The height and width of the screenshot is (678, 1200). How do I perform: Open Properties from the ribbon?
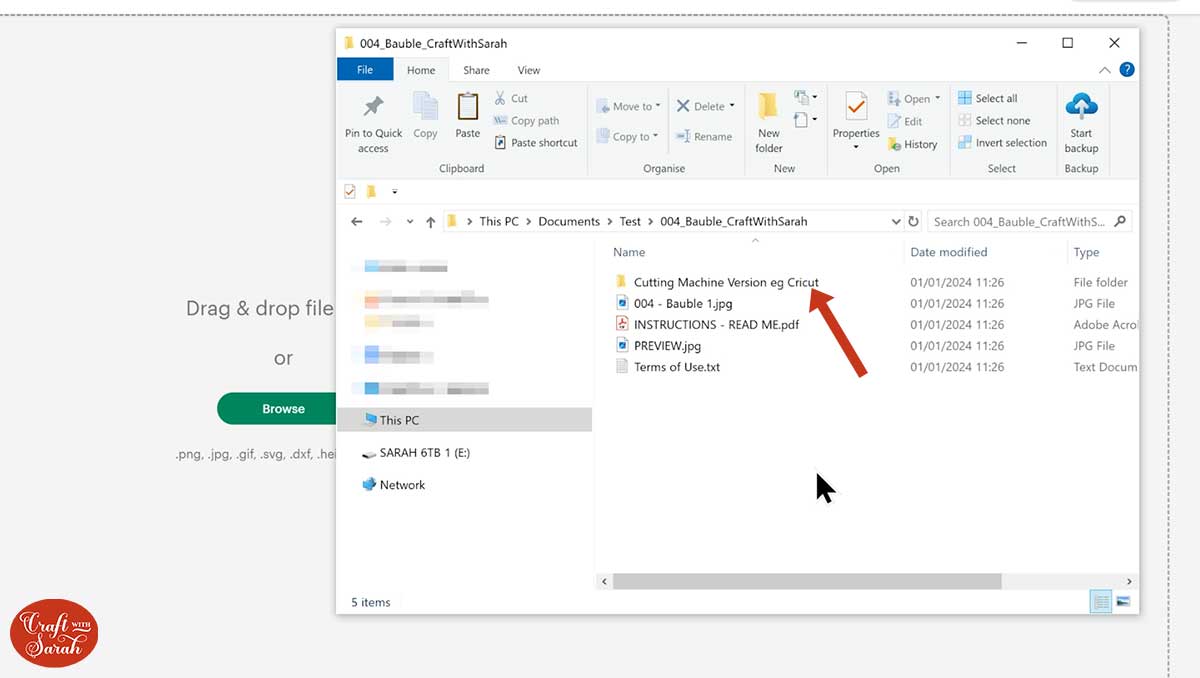856,108
